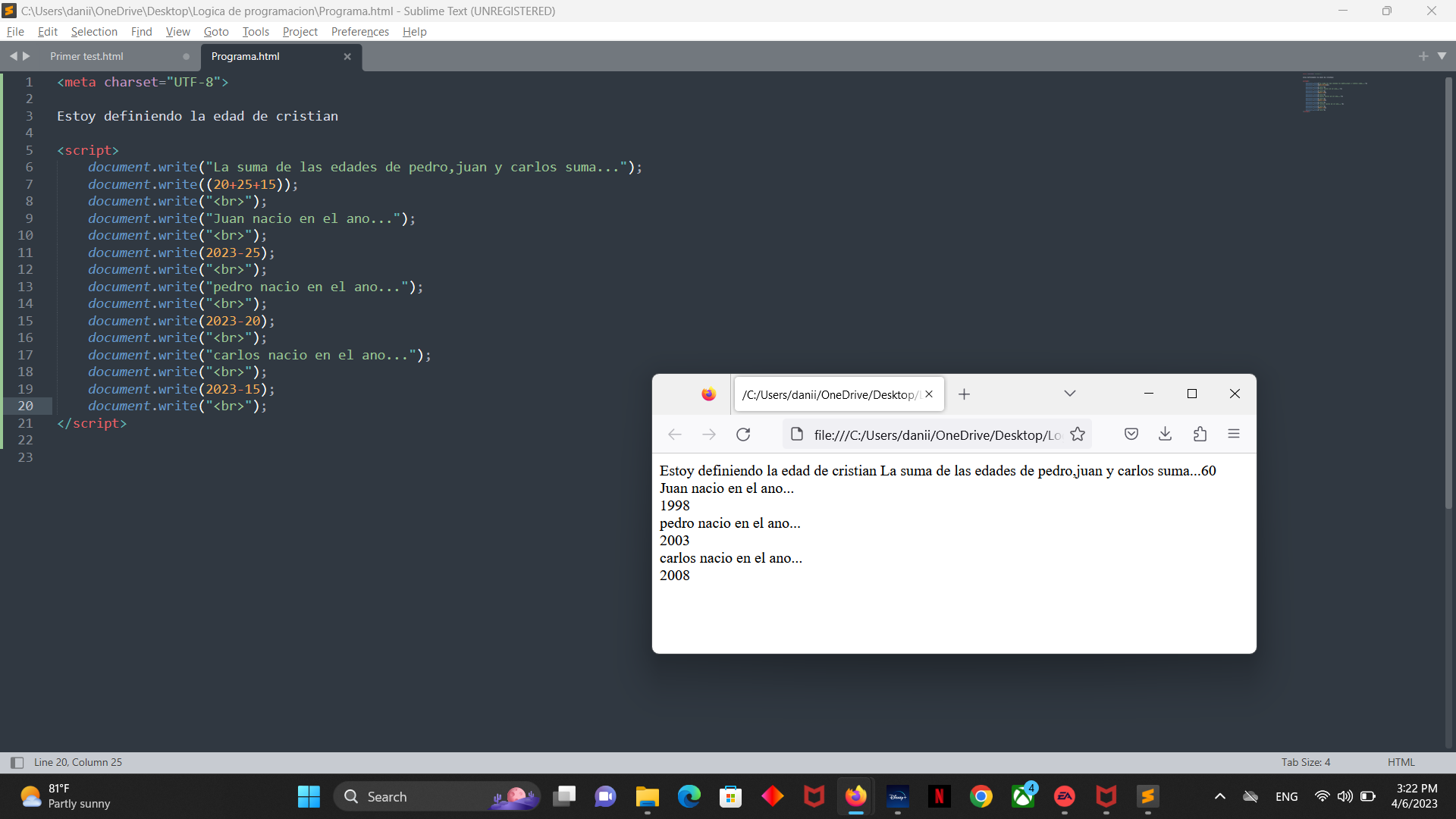This screenshot has width=1456, height=819.
Task: Open a new Firefox tab
Action: (964, 394)
